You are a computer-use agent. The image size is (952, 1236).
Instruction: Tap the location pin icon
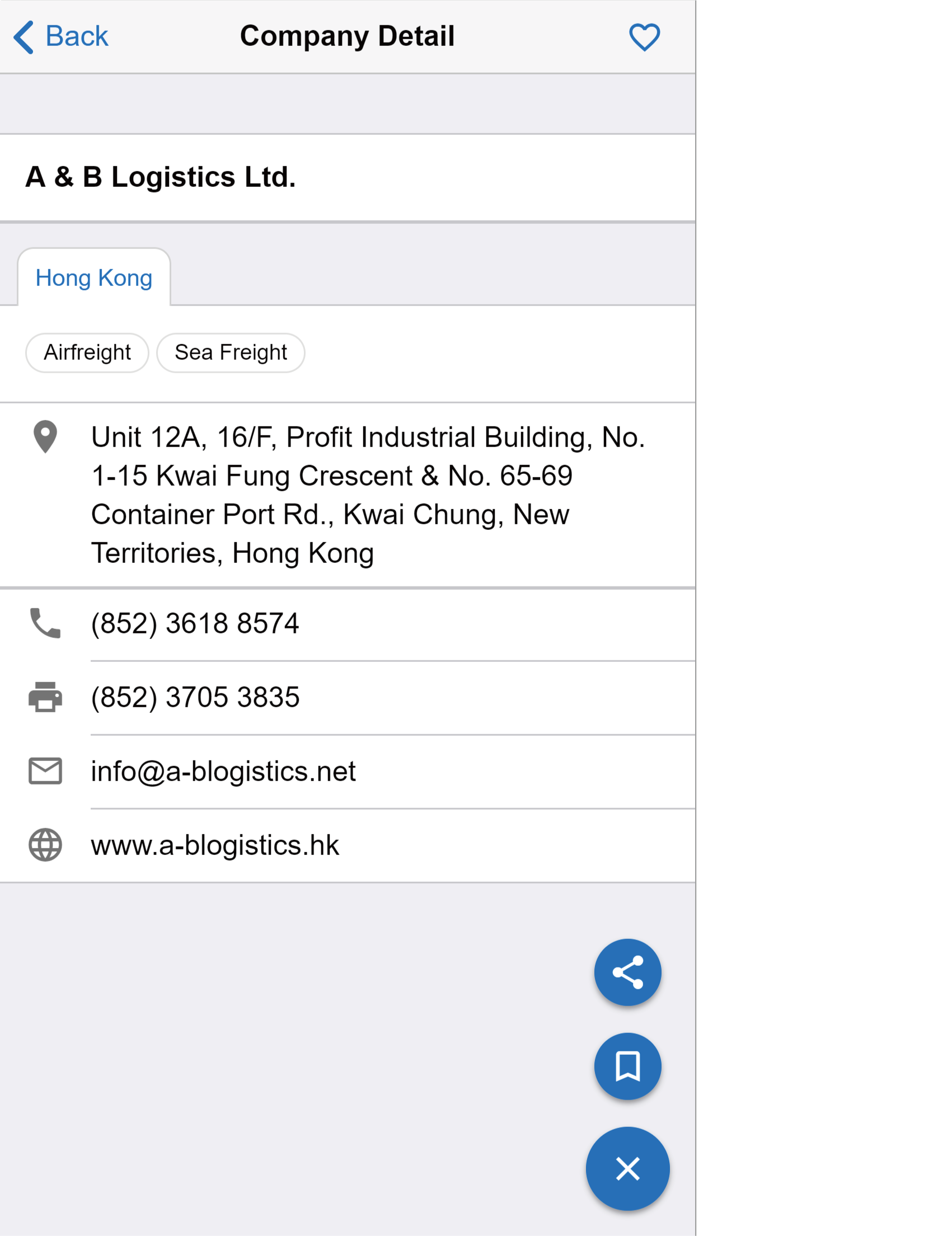tap(45, 437)
